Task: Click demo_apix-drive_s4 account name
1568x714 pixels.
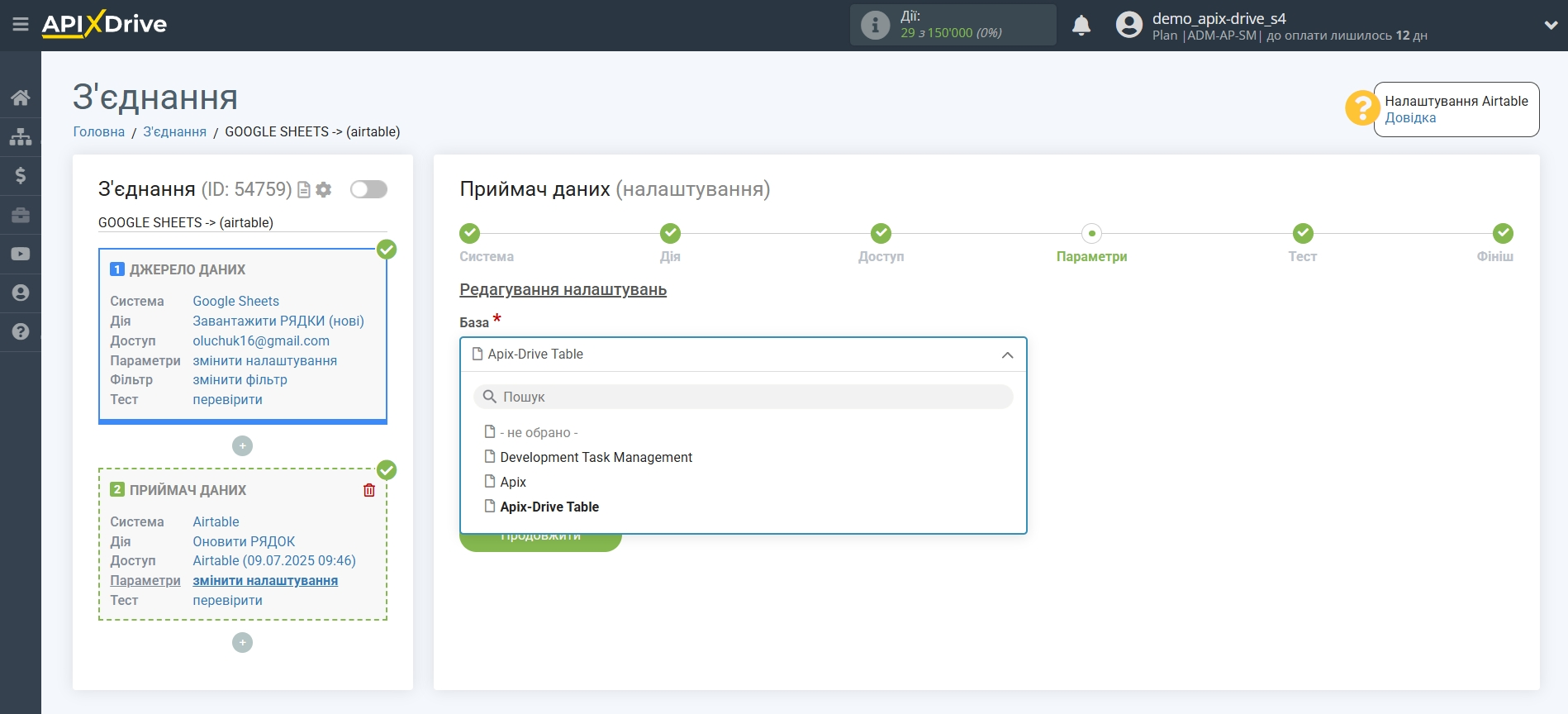Action: [1219, 18]
